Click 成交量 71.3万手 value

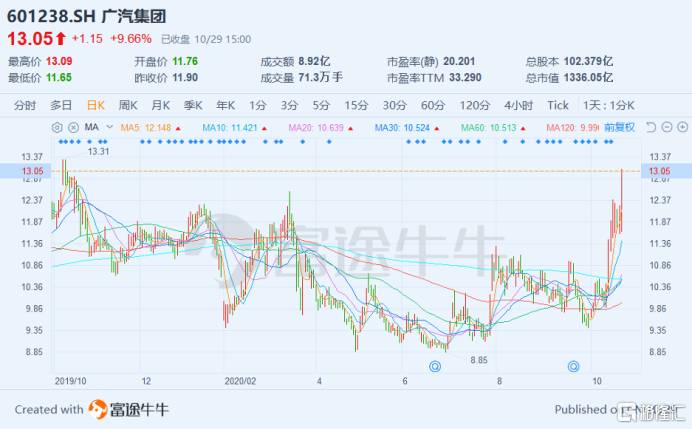[x=320, y=78]
